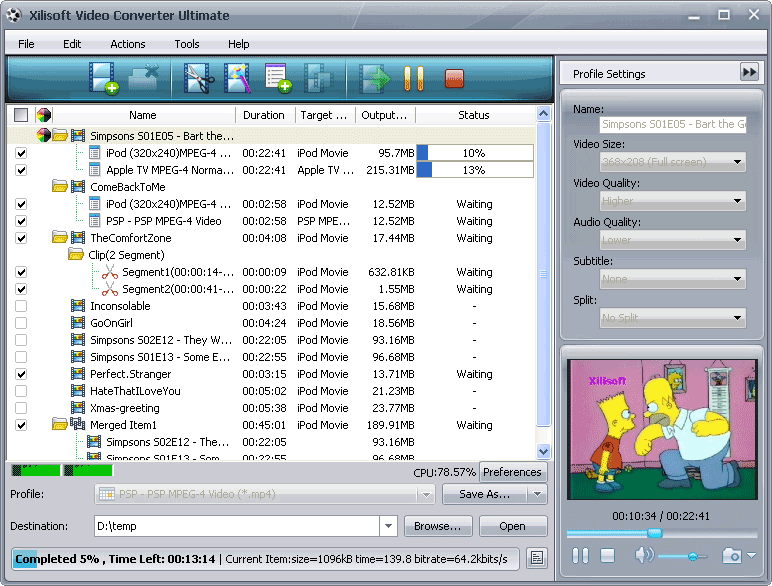Image resolution: width=772 pixels, height=586 pixels.
Task: Mute audio with the speaker icon
Action: (x=643, y=555)
